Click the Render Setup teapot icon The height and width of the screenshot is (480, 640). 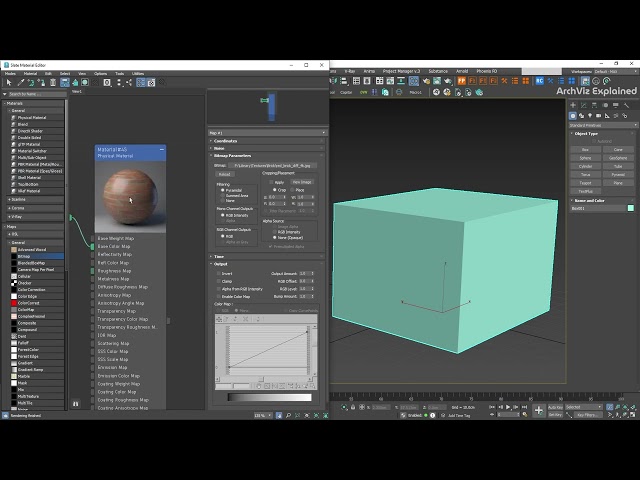(427, 81)
